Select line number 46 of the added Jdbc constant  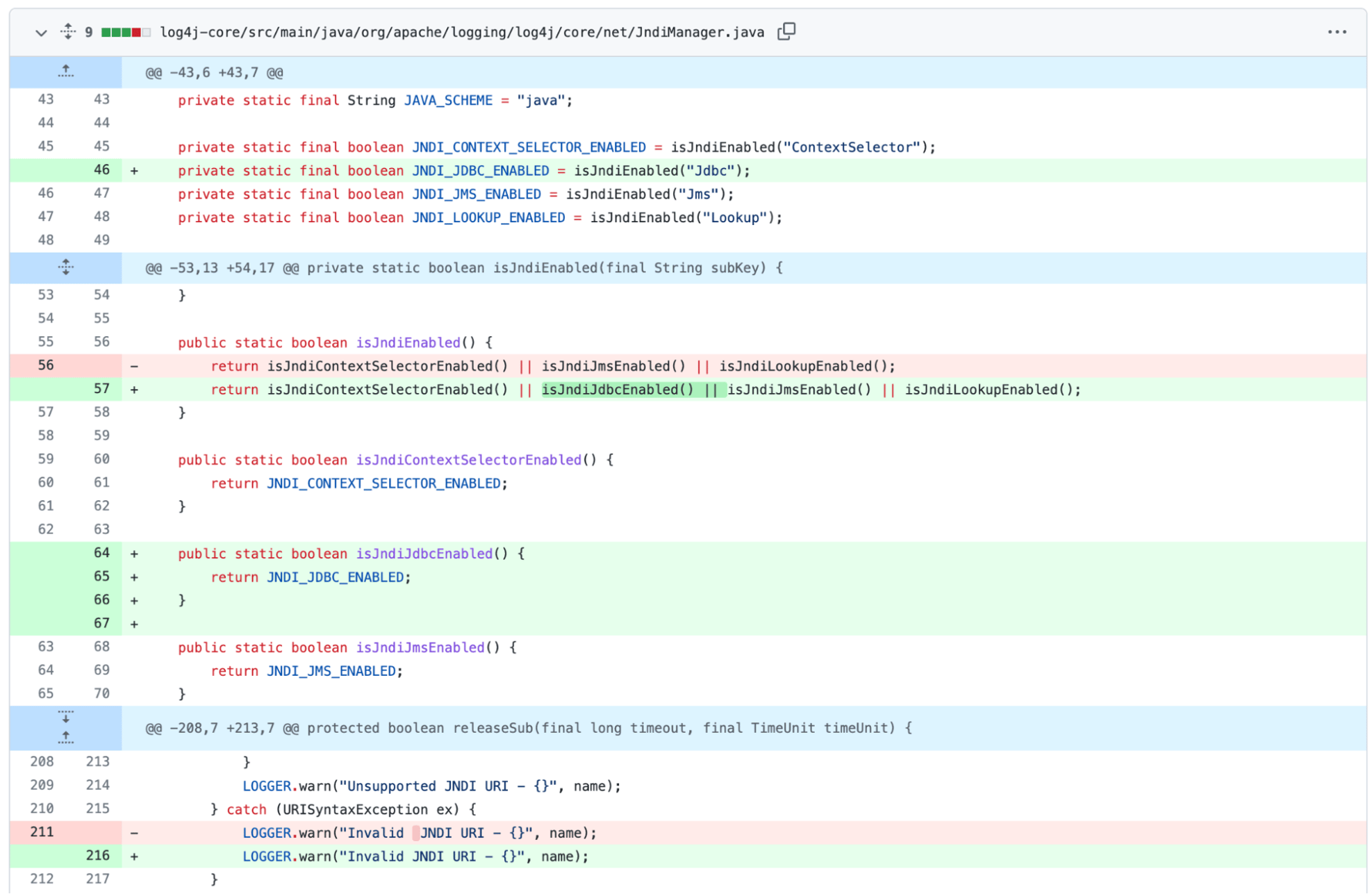point(101,170)
